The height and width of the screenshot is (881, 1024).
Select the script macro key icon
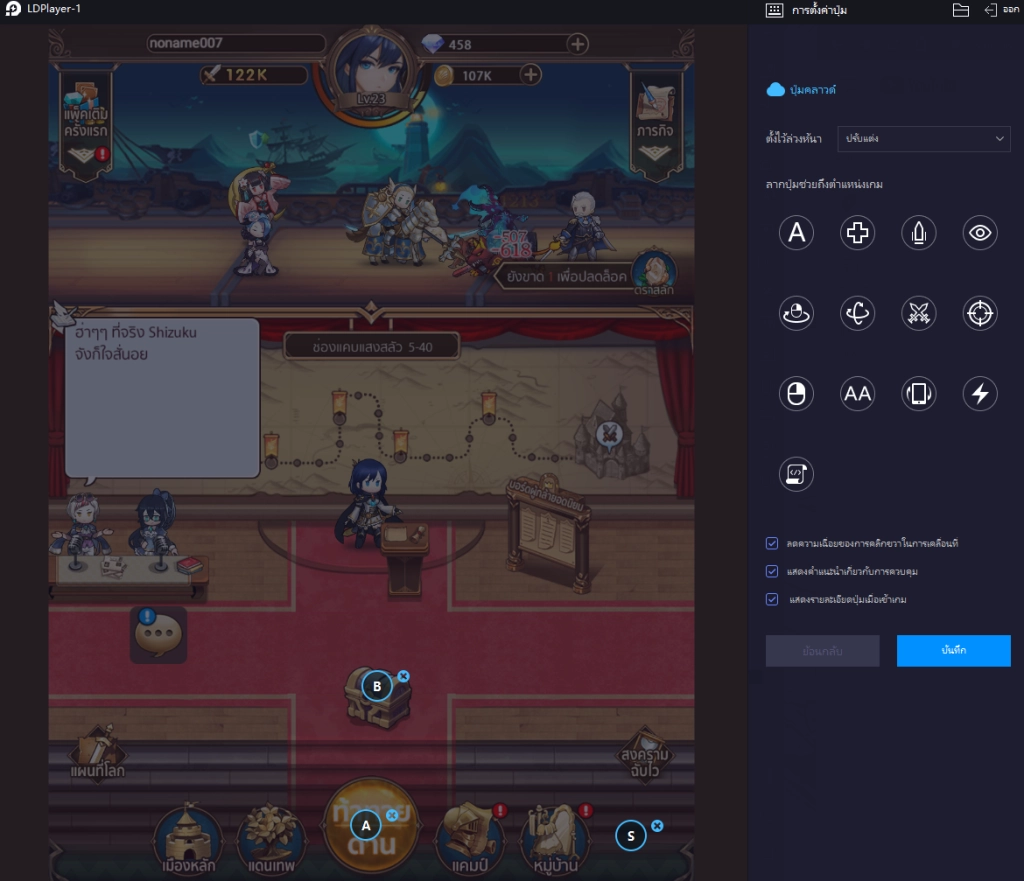tap(796, 473)
